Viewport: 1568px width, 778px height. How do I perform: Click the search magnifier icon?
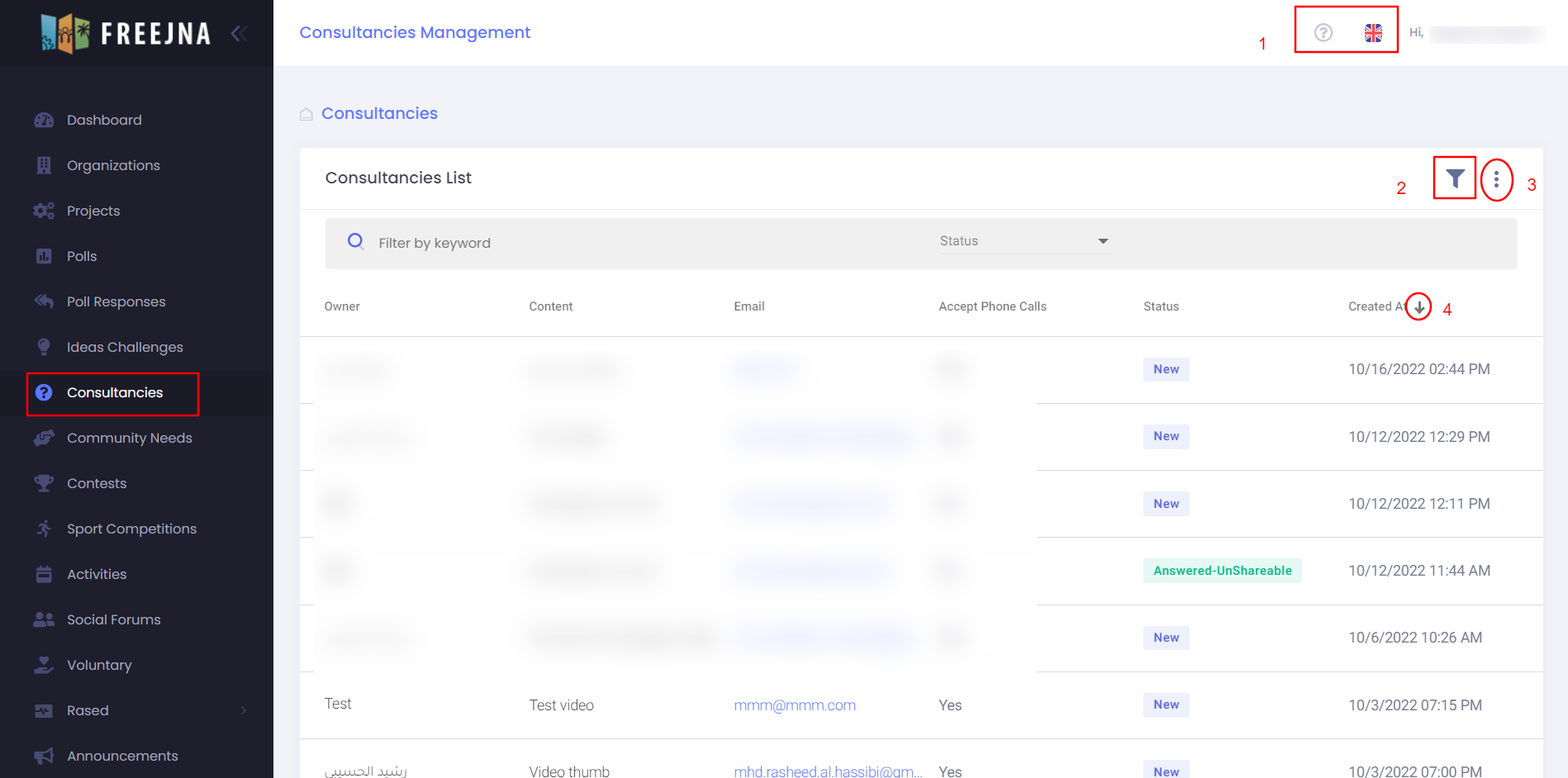[356, 241]
